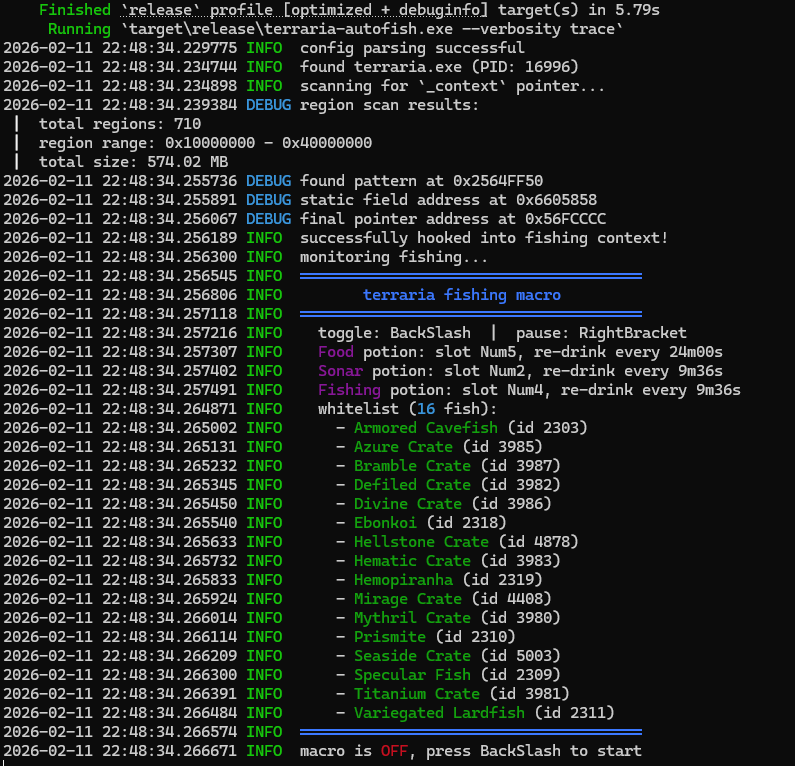This screenshot has width=795, height=766.
Task: Select 'Ebonkoi' whitelist entry
Action: (385, 523)
